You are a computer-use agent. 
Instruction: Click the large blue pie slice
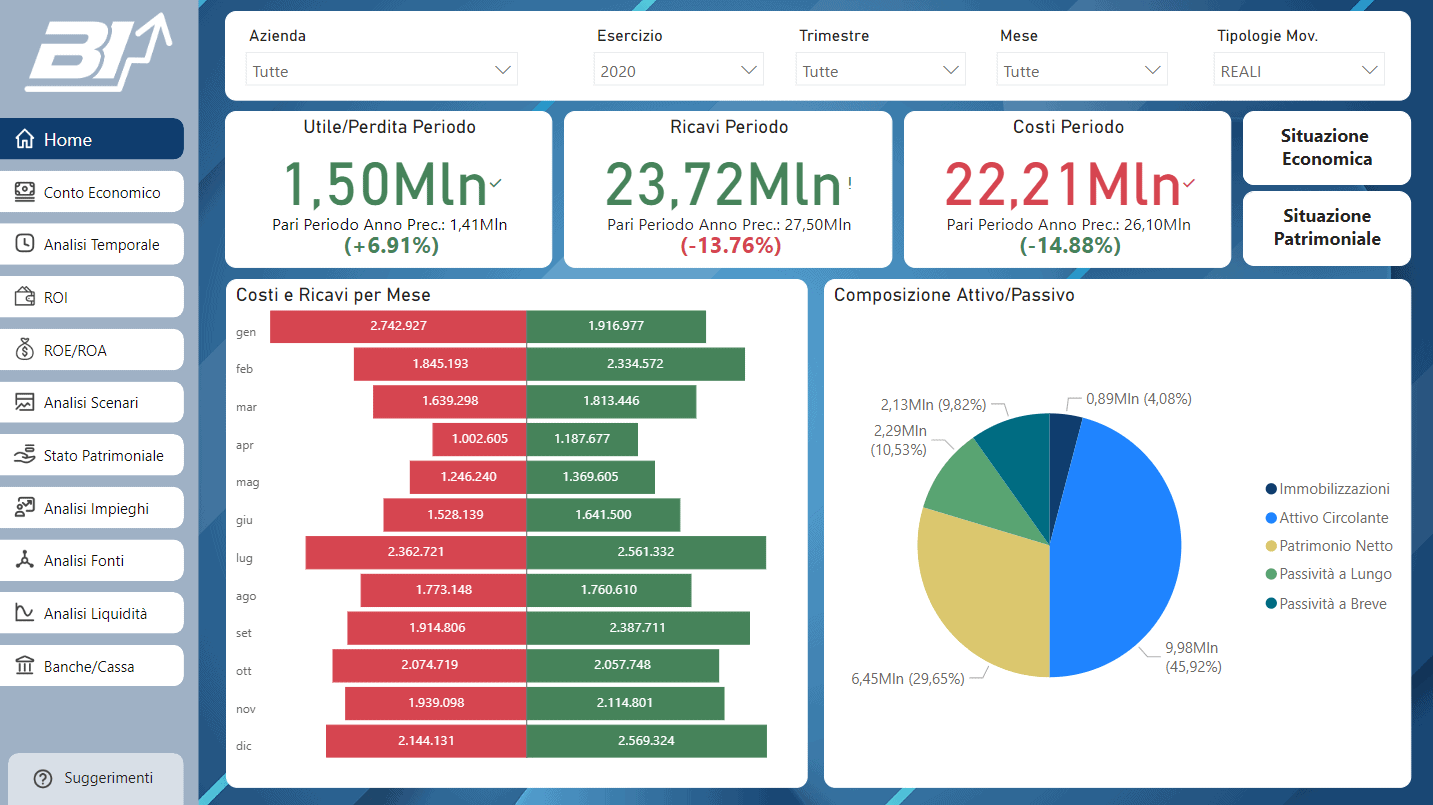(x=1115, y=550)
